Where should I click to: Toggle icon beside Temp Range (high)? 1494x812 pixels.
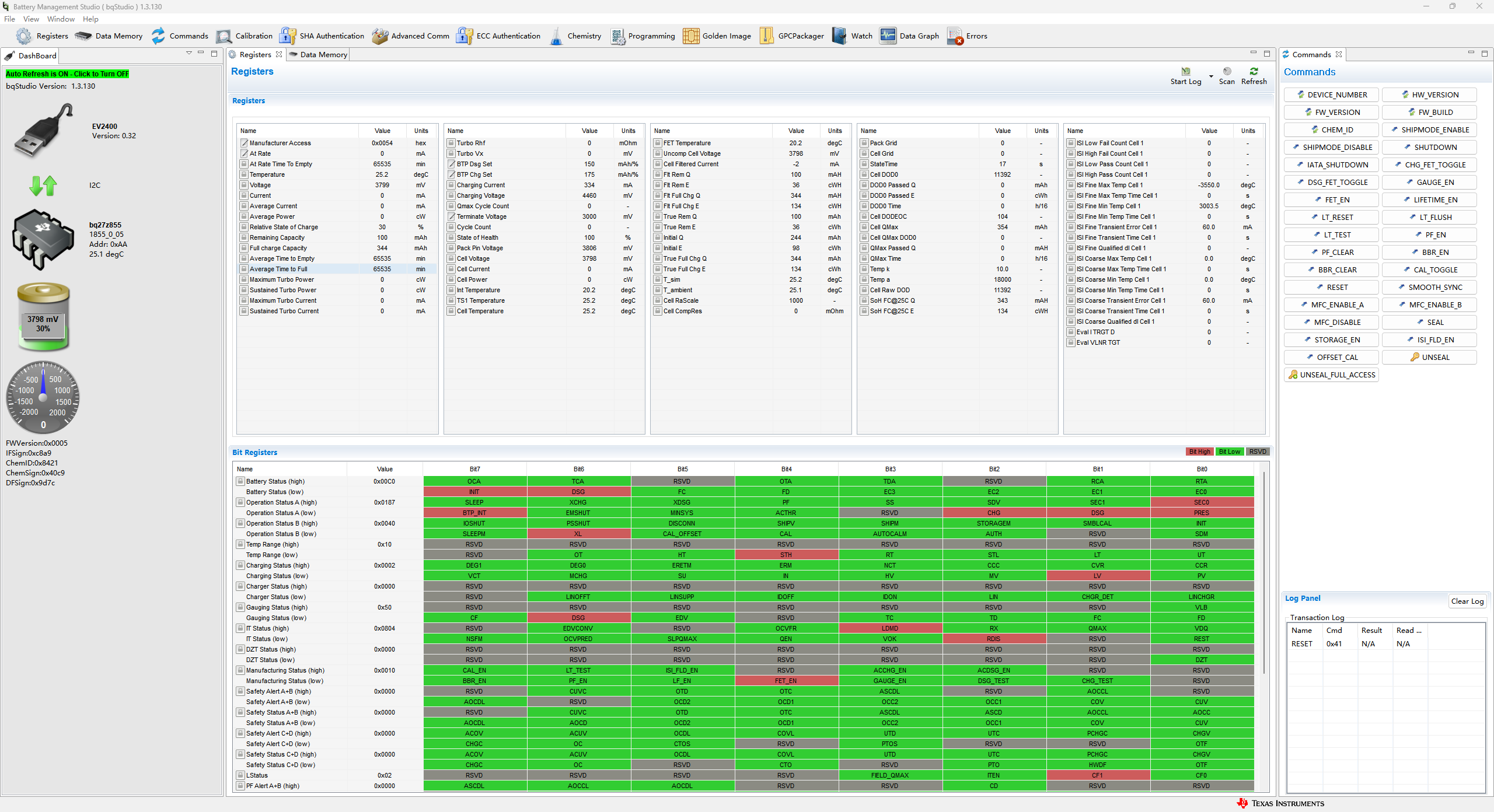click(x=240, y=544)
